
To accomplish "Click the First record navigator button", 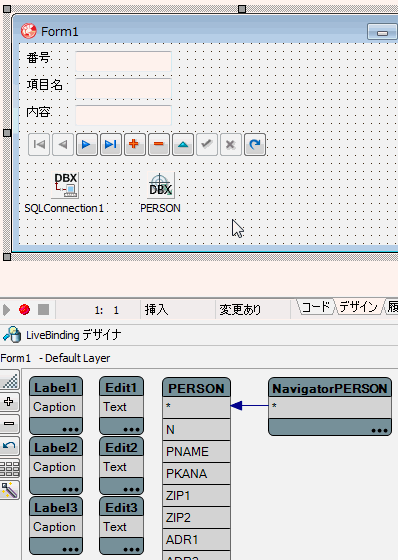I will pos(39,145).
